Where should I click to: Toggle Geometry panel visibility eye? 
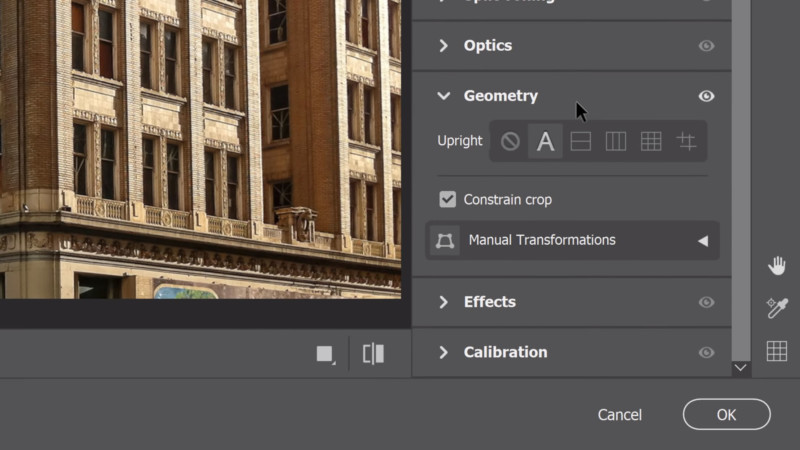(x=706, y=96)
